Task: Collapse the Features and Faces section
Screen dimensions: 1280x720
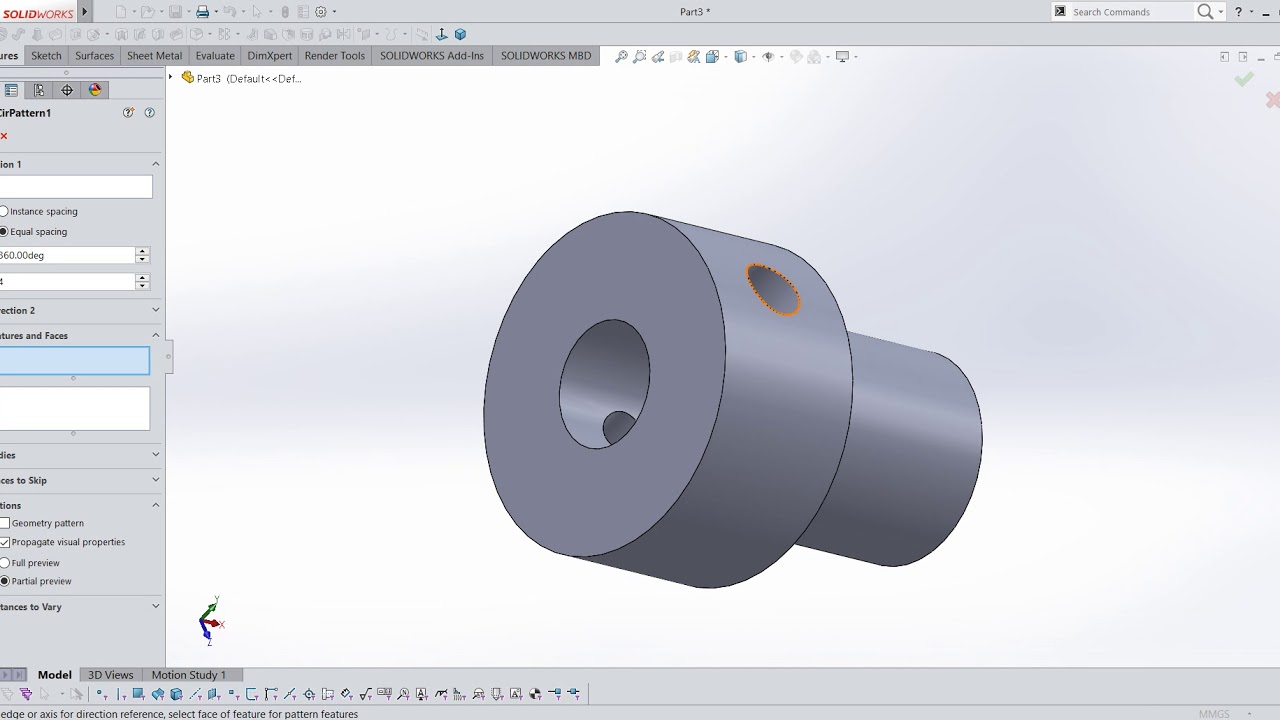Action: (155, 336)
